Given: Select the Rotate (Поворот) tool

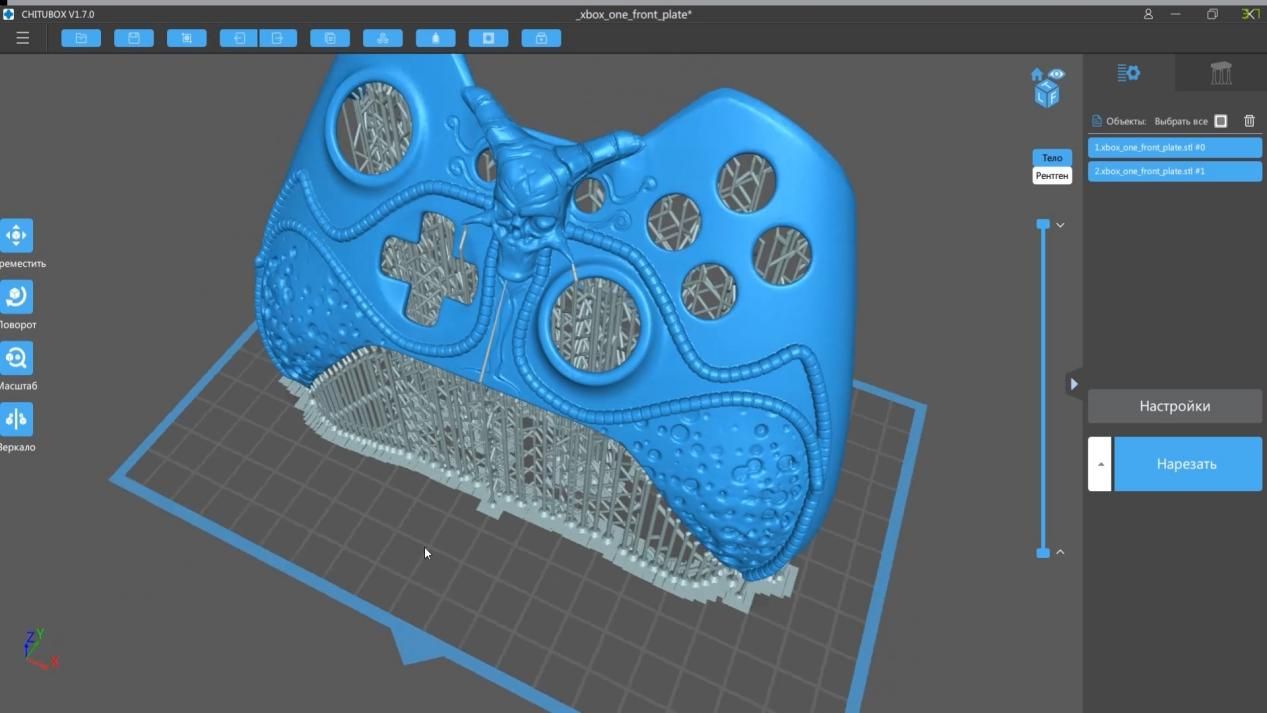Looking at the screenshot, I should tap(16, 297).
